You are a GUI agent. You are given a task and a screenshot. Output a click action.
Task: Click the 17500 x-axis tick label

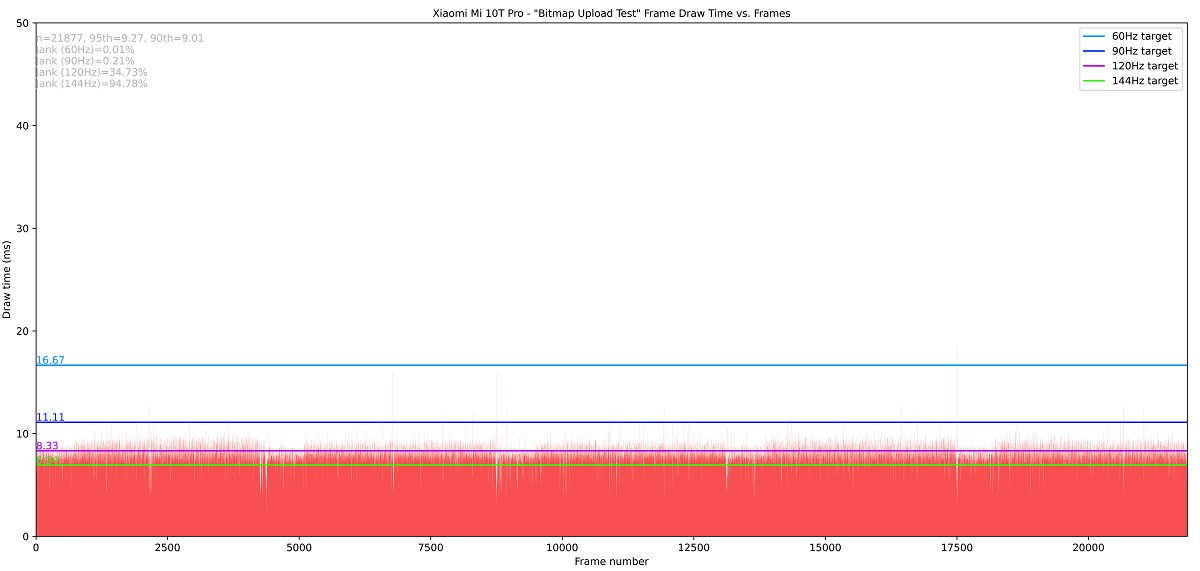point(957,547)
